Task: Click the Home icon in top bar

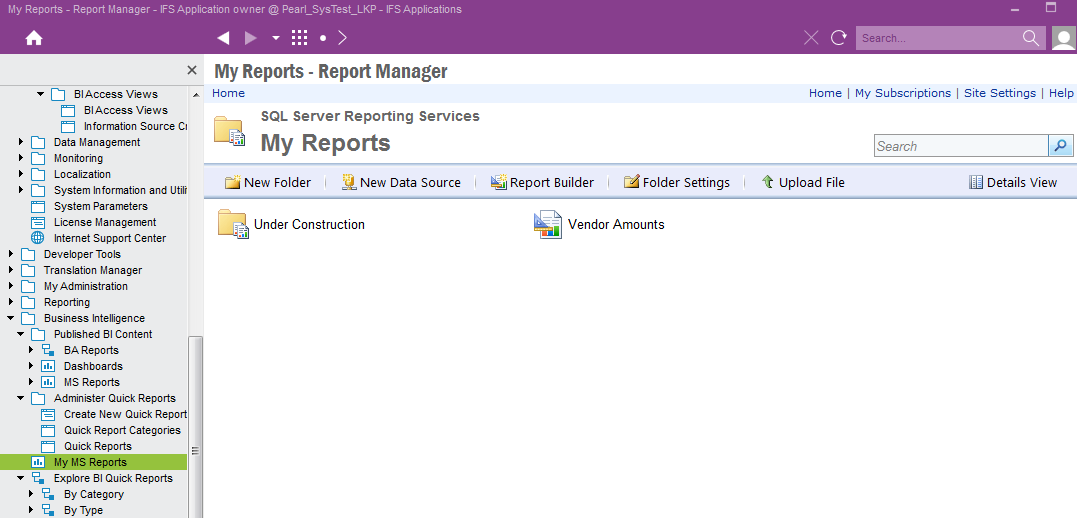Action: [x=34, y=38]
